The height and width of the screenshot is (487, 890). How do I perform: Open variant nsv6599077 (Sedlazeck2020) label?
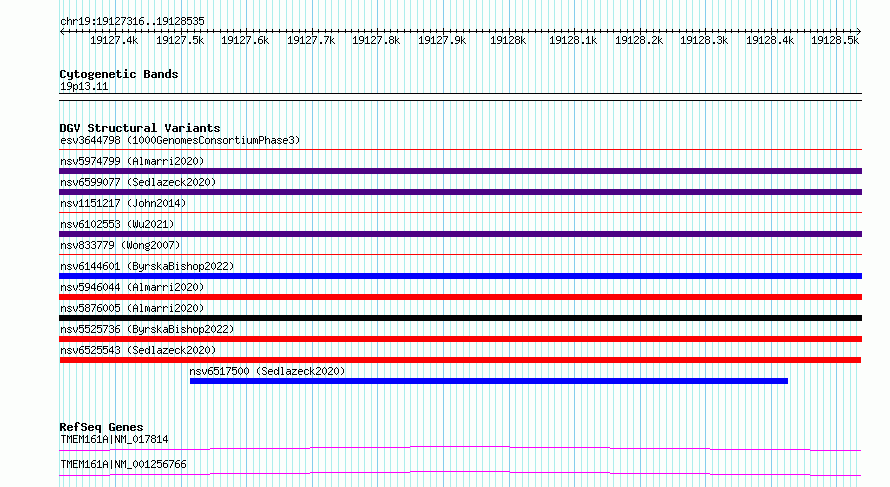coord(138,182)
